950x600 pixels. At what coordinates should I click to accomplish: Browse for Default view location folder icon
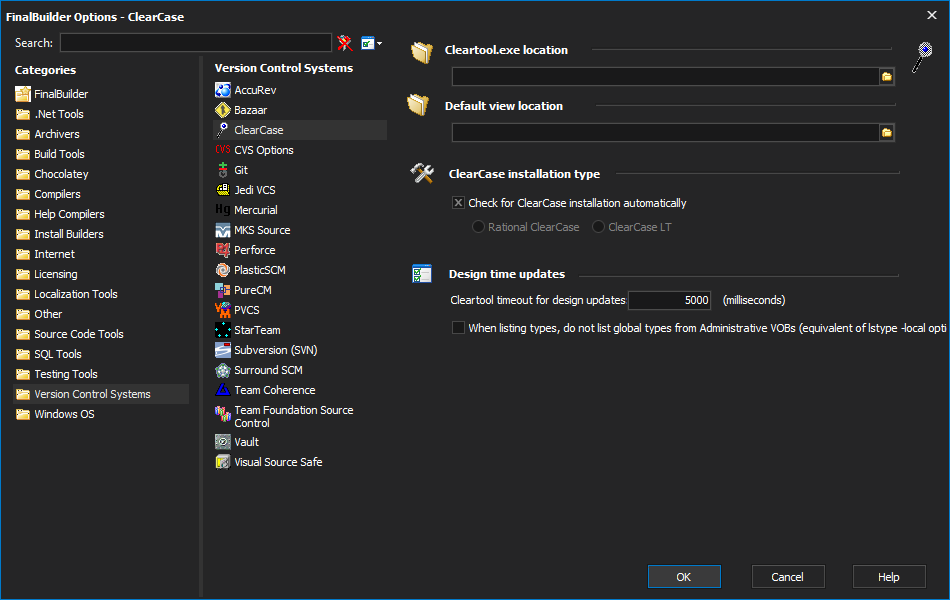point(886,132)
